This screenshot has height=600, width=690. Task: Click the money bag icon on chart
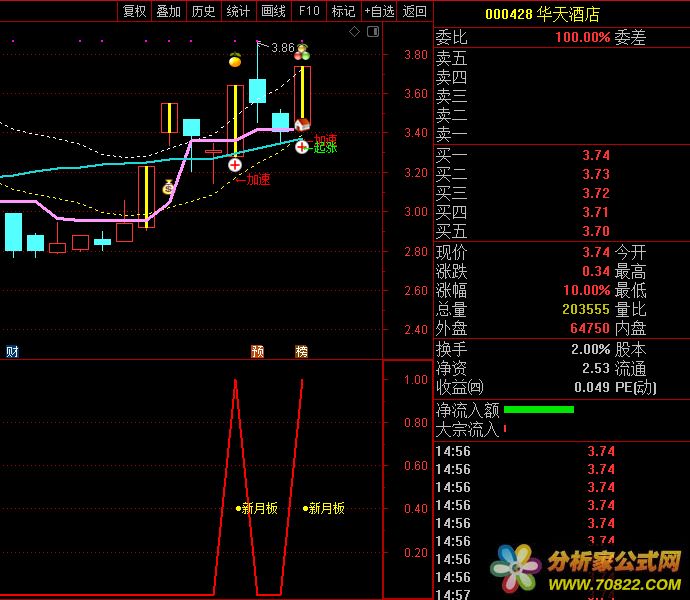[168, 187]
